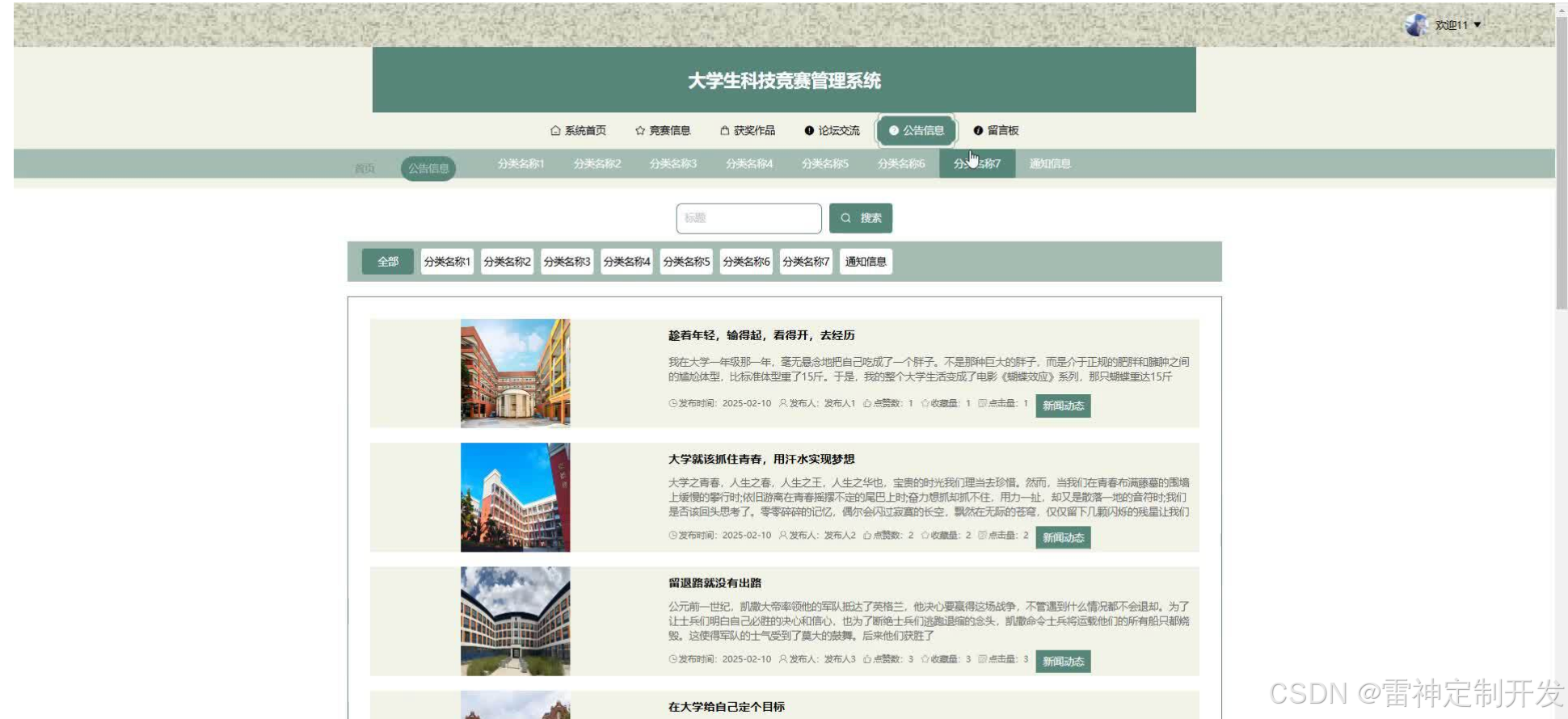Select 分类名称5 in the green submenu bar
1568x719 pixels.
[x=825, y=163]
